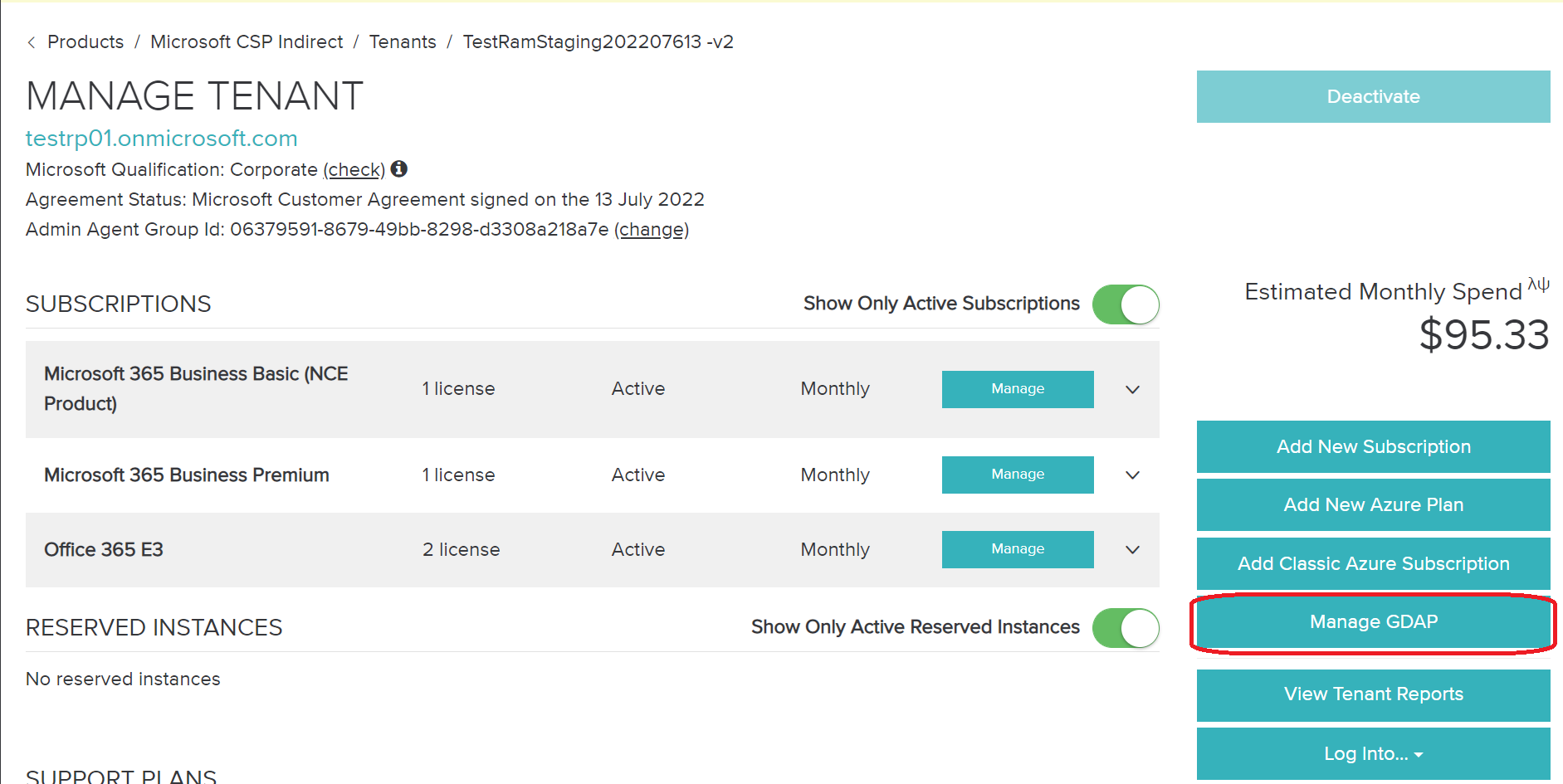This screenshot has height=784, width=1563.
Task: Expand Microsoft 365 Business Premium subscription details
Action: tap(1131, 475)
